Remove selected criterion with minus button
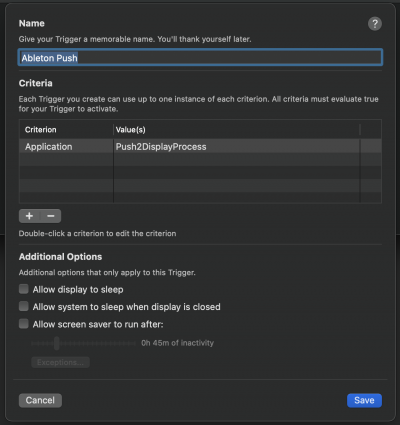 (x=51, y=216)
